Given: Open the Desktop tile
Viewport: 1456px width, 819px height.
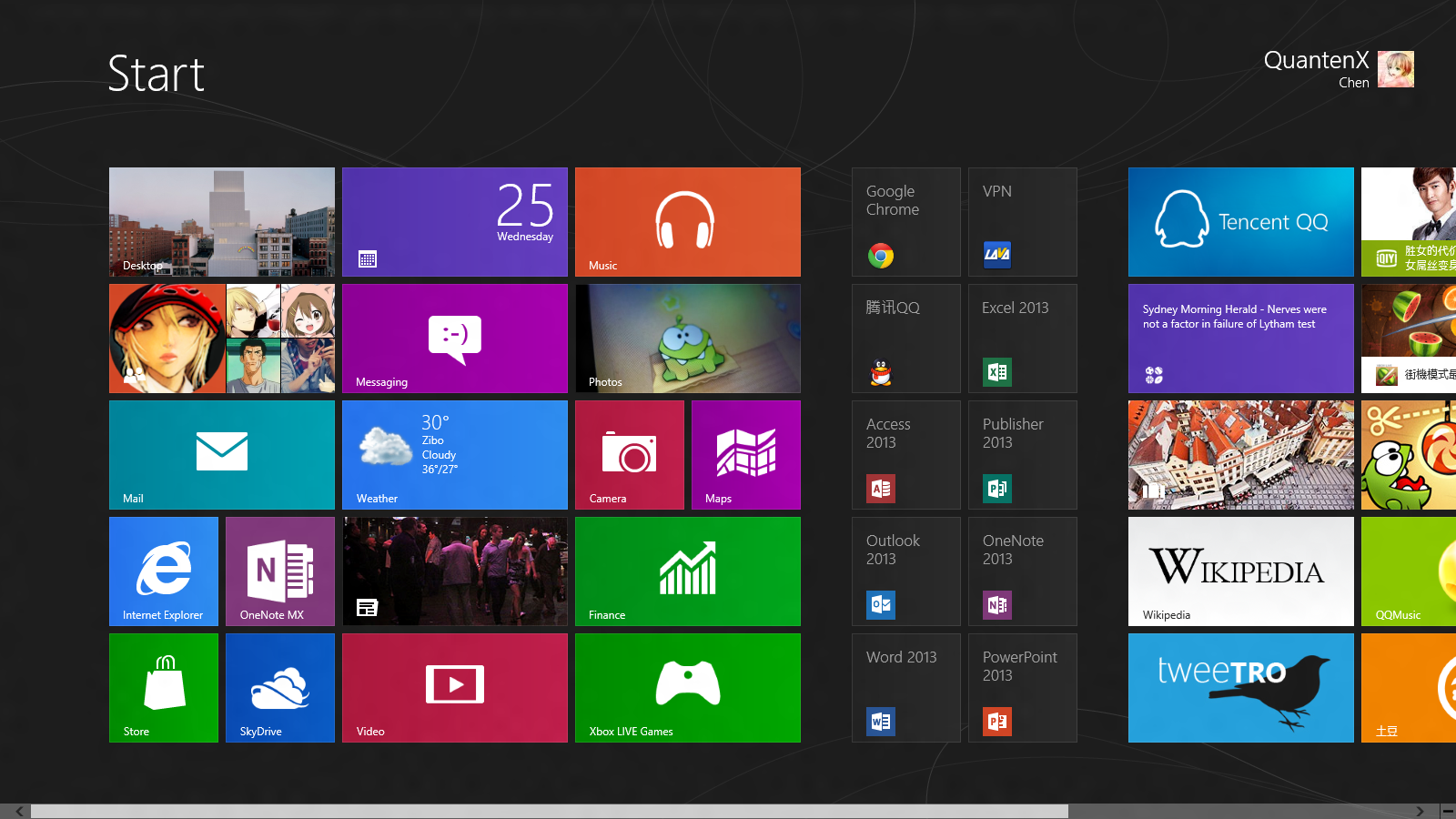Looking at the screenshot, I should [222, 222].
